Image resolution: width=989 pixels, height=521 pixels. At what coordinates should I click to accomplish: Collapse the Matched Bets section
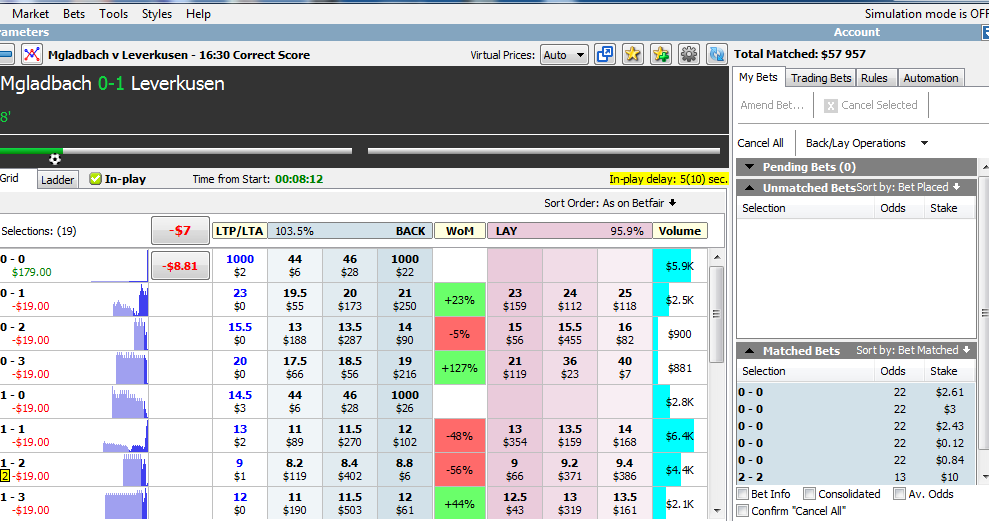click(x=749, y=351)
